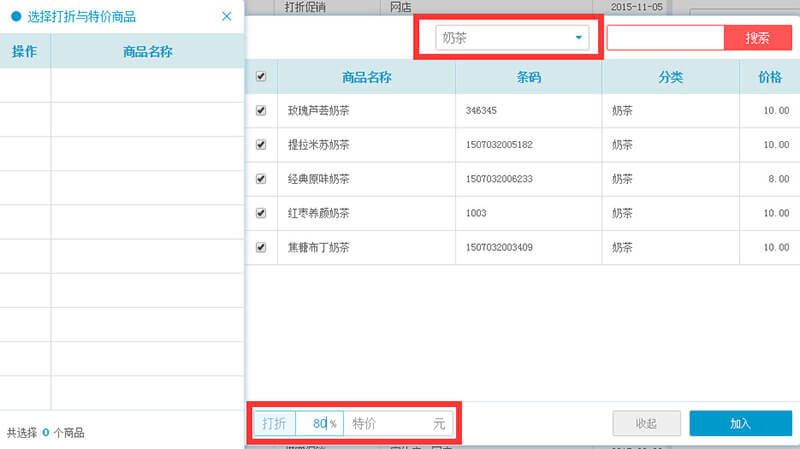Click the blue 加入 button
The image size is (800, 449).
pyautogui.click(x=740, y=423)
